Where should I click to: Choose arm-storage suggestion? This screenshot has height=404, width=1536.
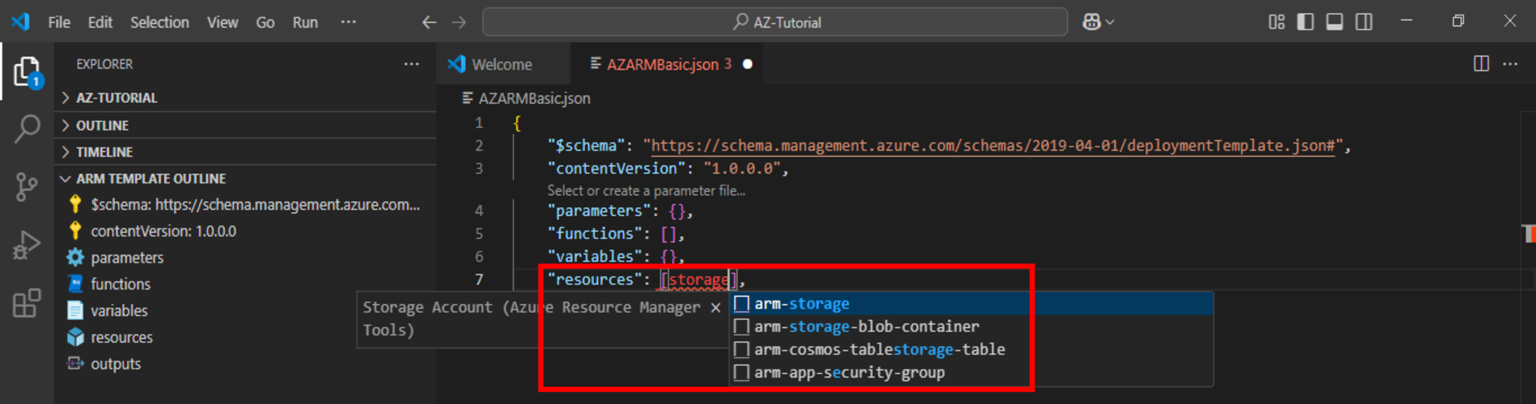coord(971,303)
